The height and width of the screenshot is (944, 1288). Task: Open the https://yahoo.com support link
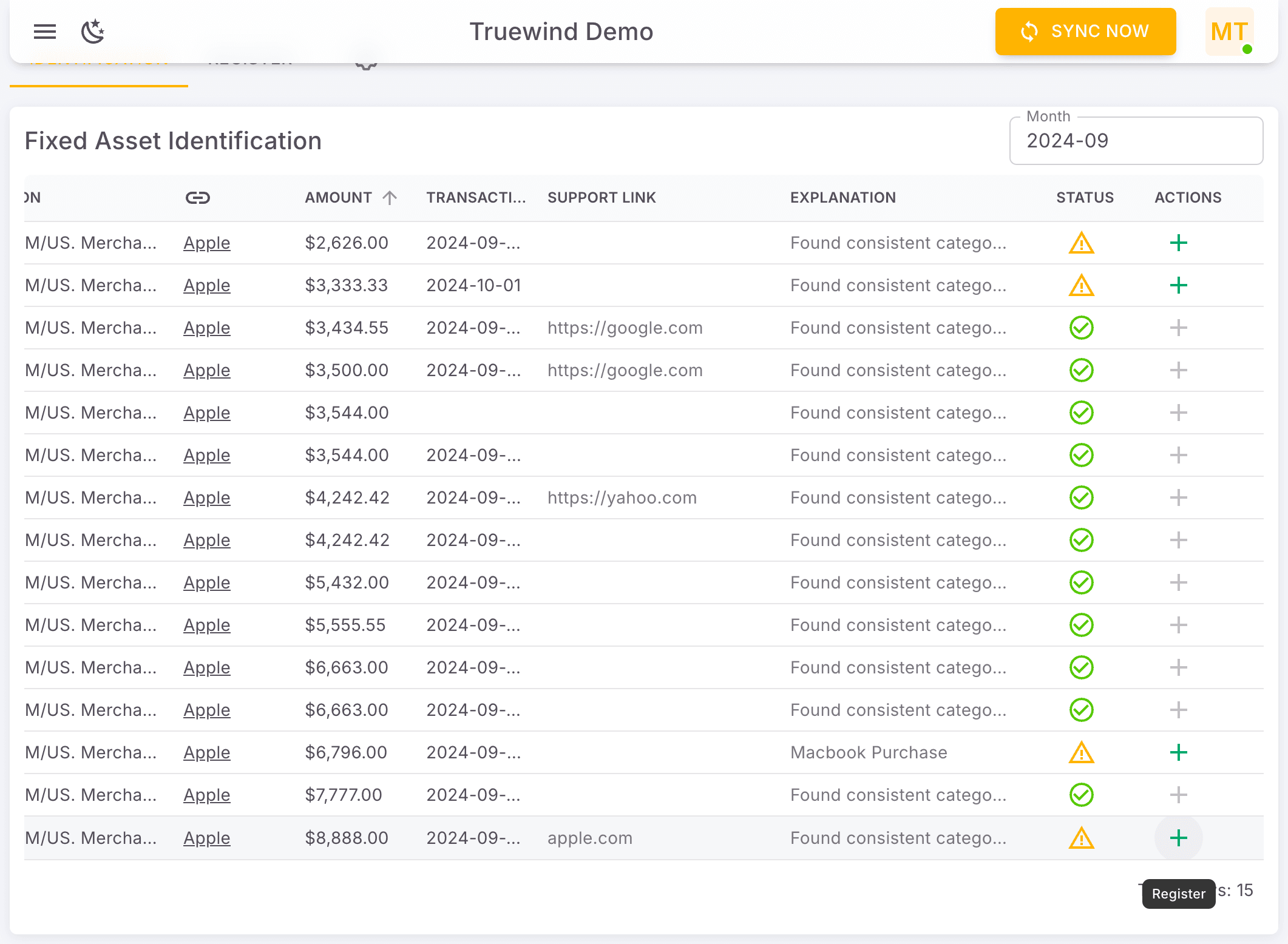click(x=622, y=498)
